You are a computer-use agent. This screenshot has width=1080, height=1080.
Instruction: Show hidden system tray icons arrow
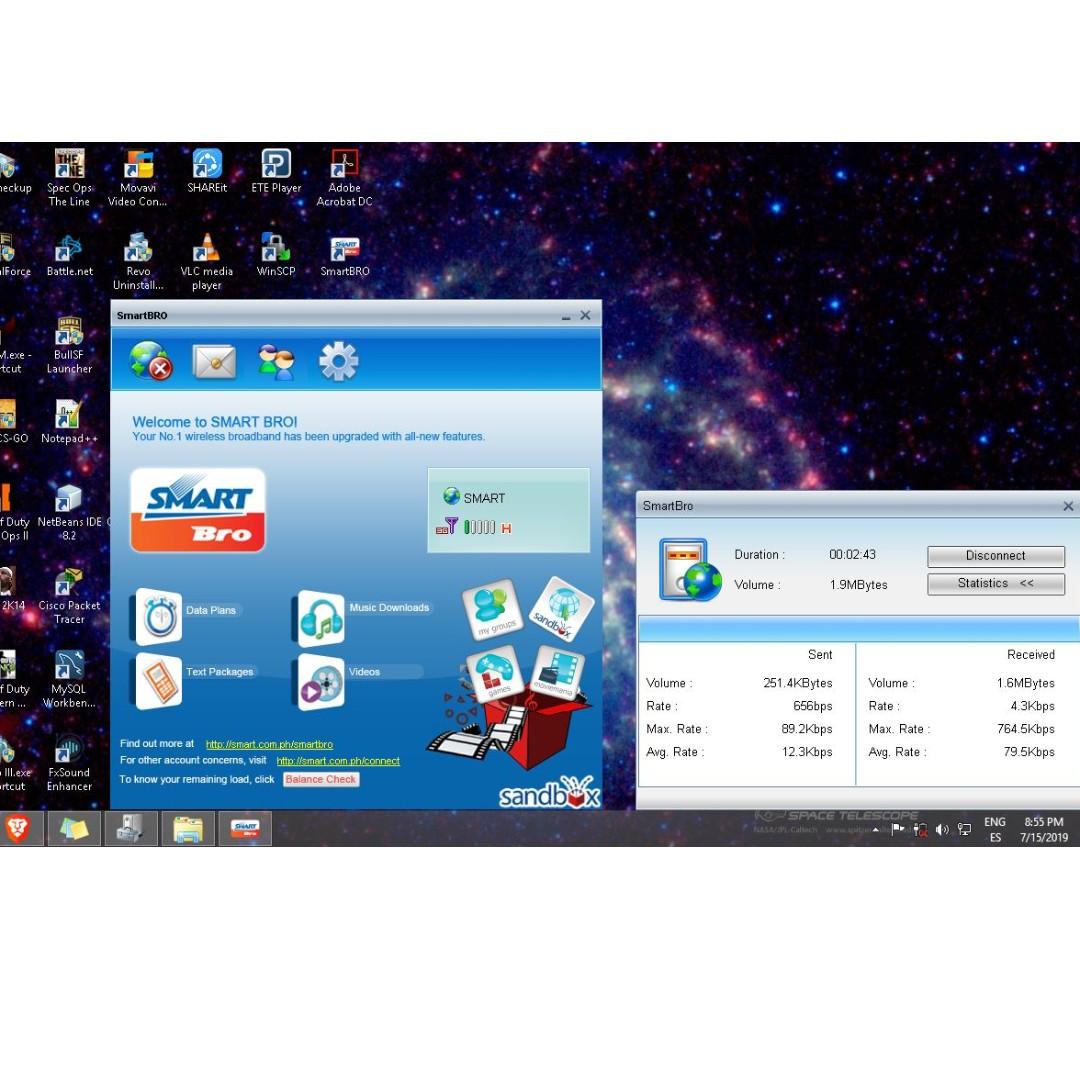point(876,830)
